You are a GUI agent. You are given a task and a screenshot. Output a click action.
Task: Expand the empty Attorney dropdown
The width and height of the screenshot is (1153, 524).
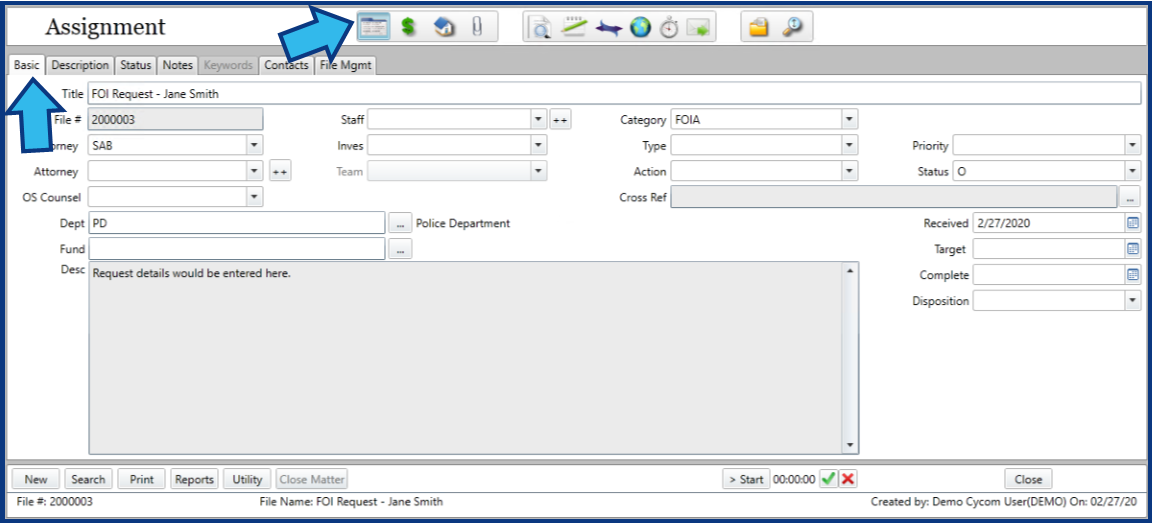point(254,171)
